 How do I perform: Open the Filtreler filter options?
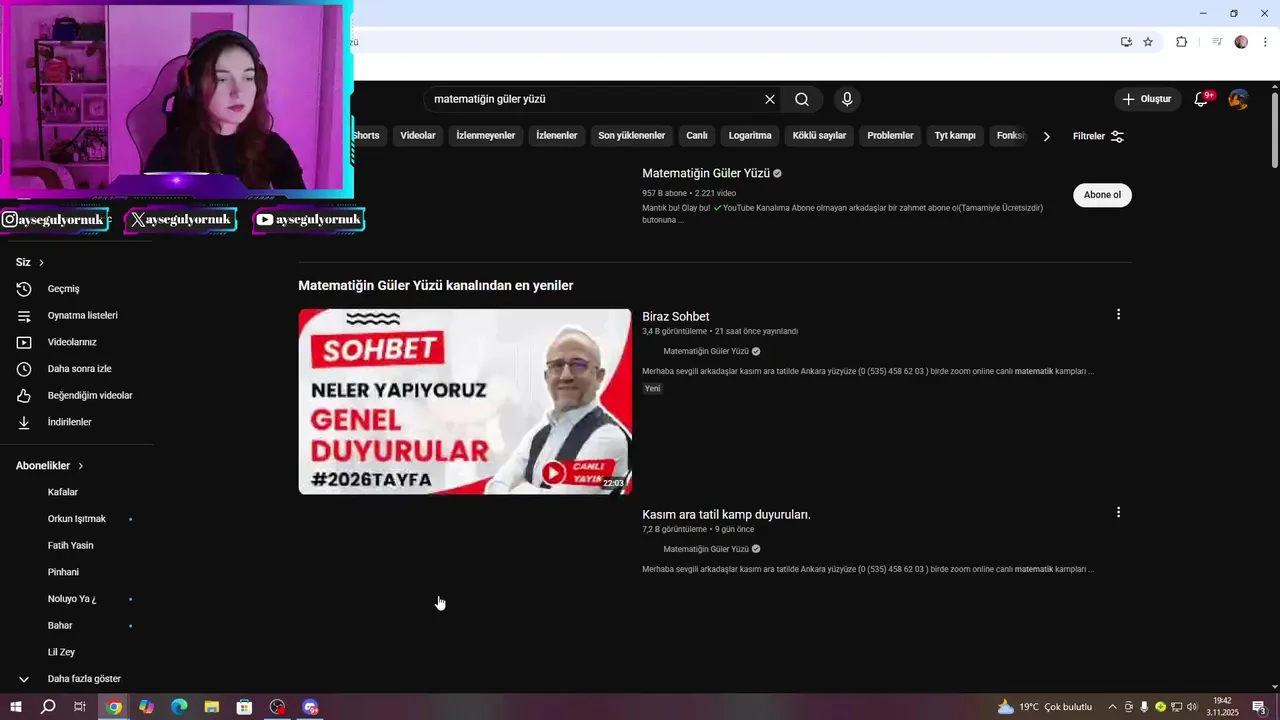point(1098,136)
